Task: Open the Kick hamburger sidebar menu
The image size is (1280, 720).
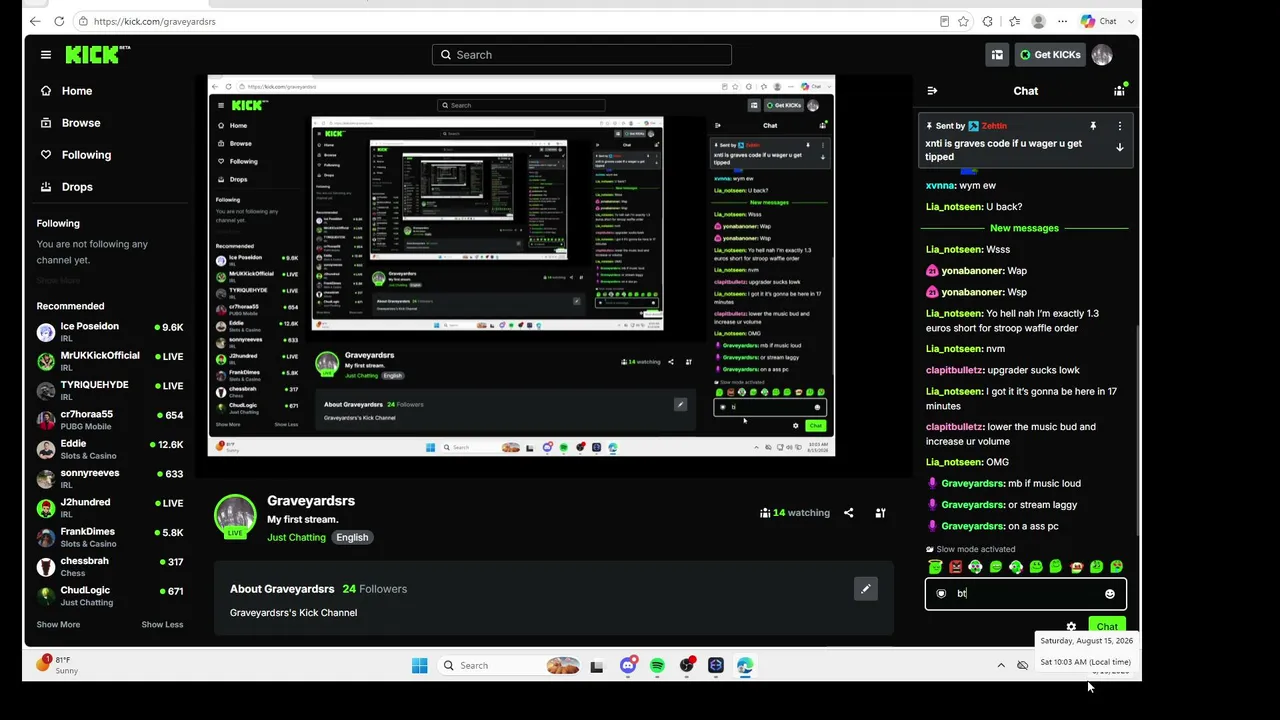Action: point(46,55)
